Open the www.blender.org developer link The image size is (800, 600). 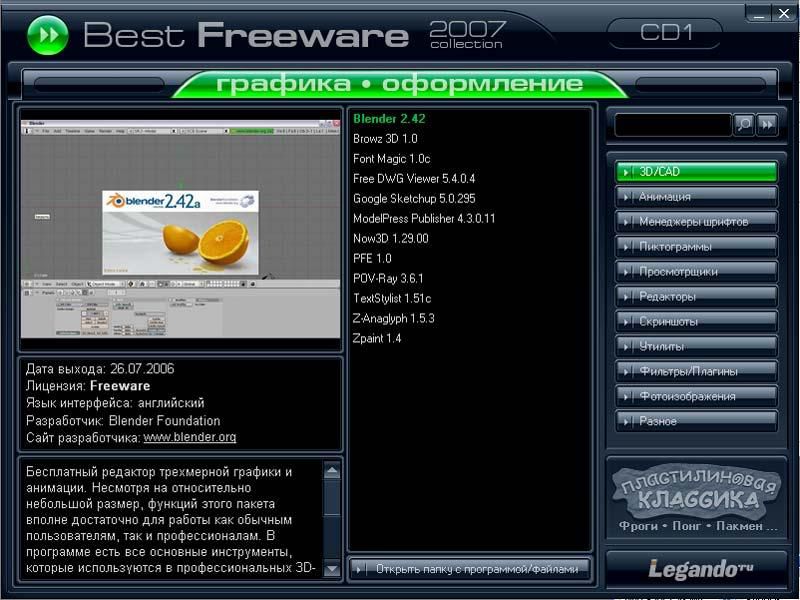click(190, 438)
